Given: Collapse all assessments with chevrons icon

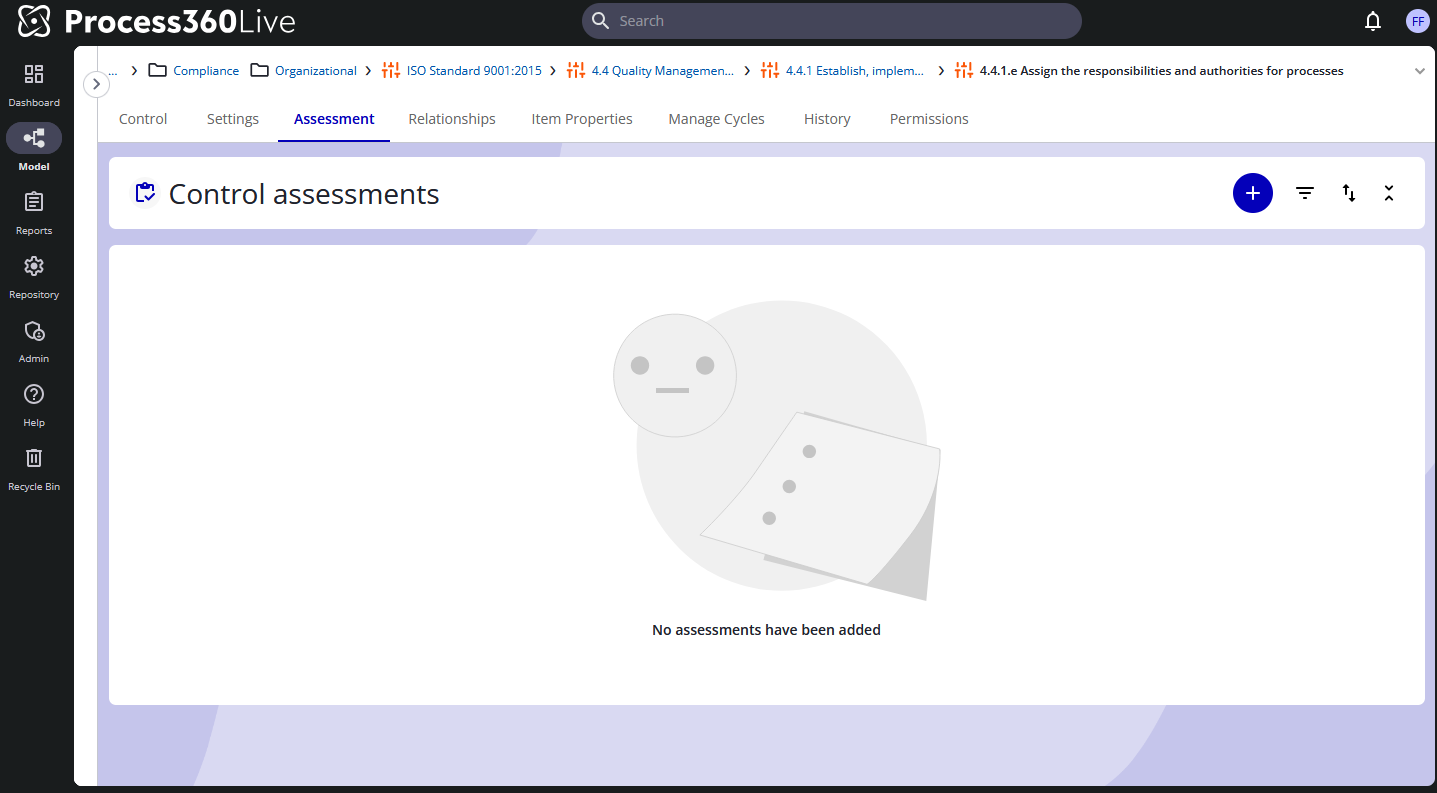Looking at the screenshot, I should (x=1389, y=193).
